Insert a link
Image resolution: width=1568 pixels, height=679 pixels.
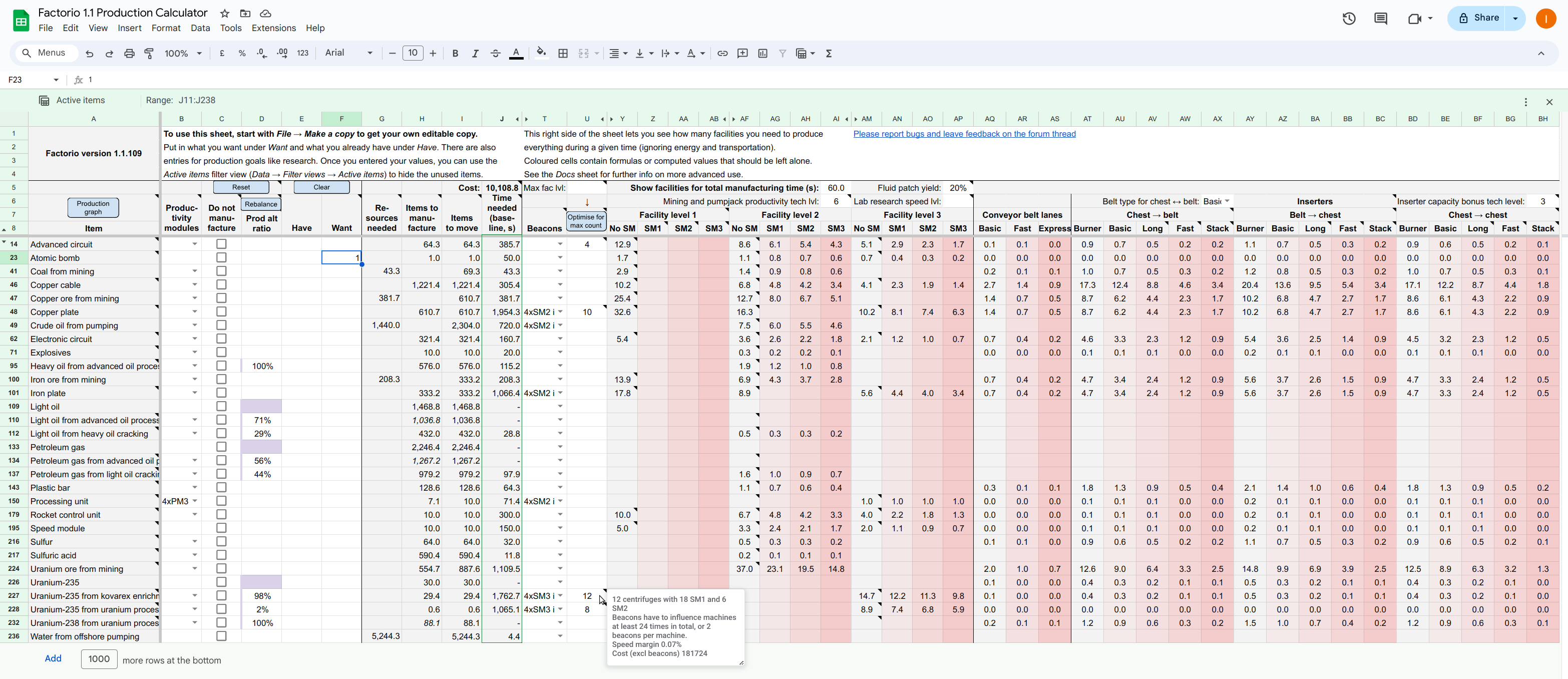click(722, 54)
